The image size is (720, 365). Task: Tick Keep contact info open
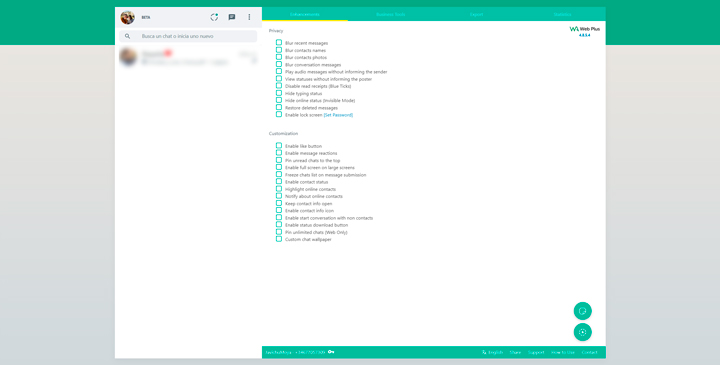(x=279, y=203)
